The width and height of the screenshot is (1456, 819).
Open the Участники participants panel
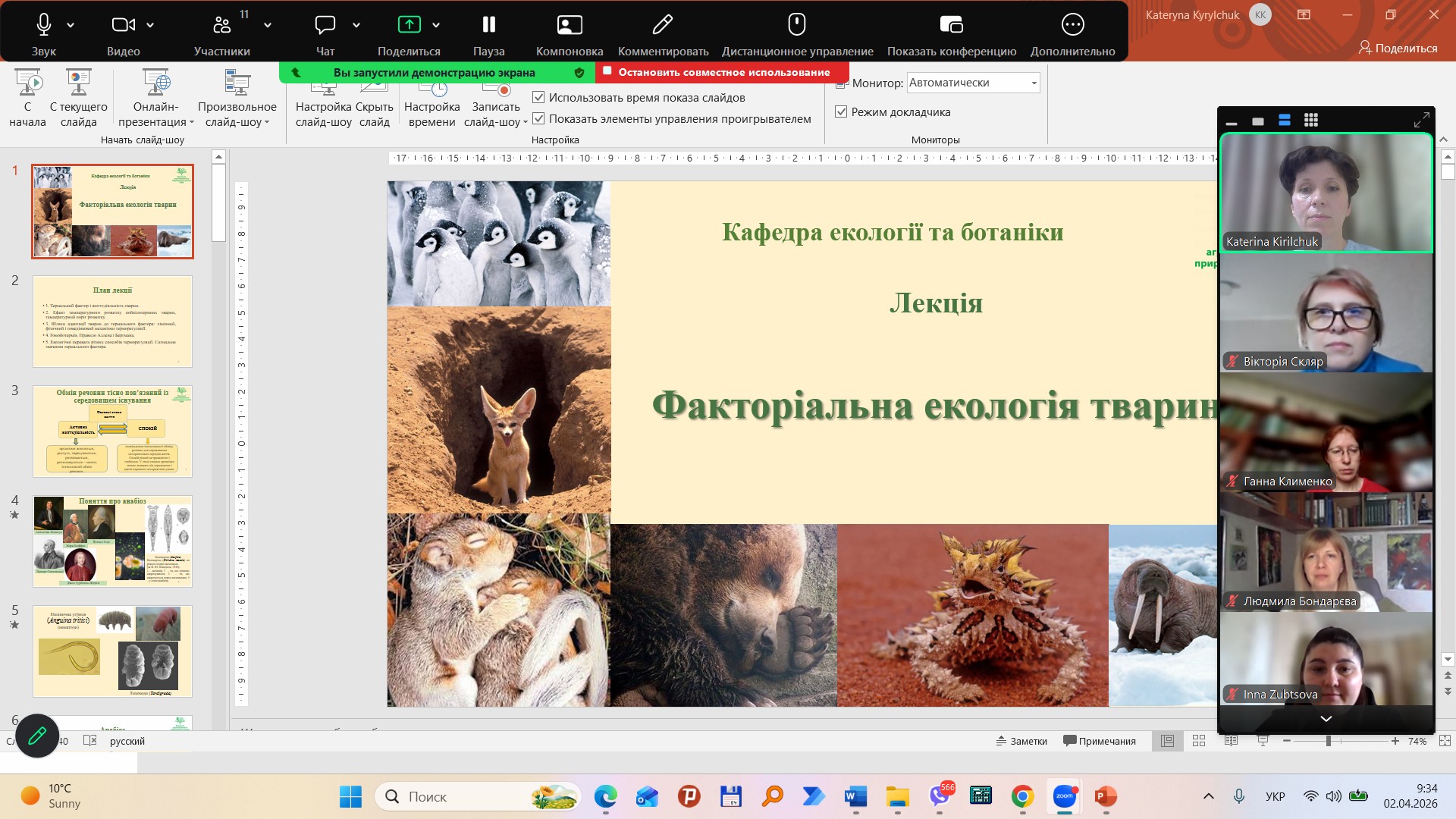coord(221,26)
